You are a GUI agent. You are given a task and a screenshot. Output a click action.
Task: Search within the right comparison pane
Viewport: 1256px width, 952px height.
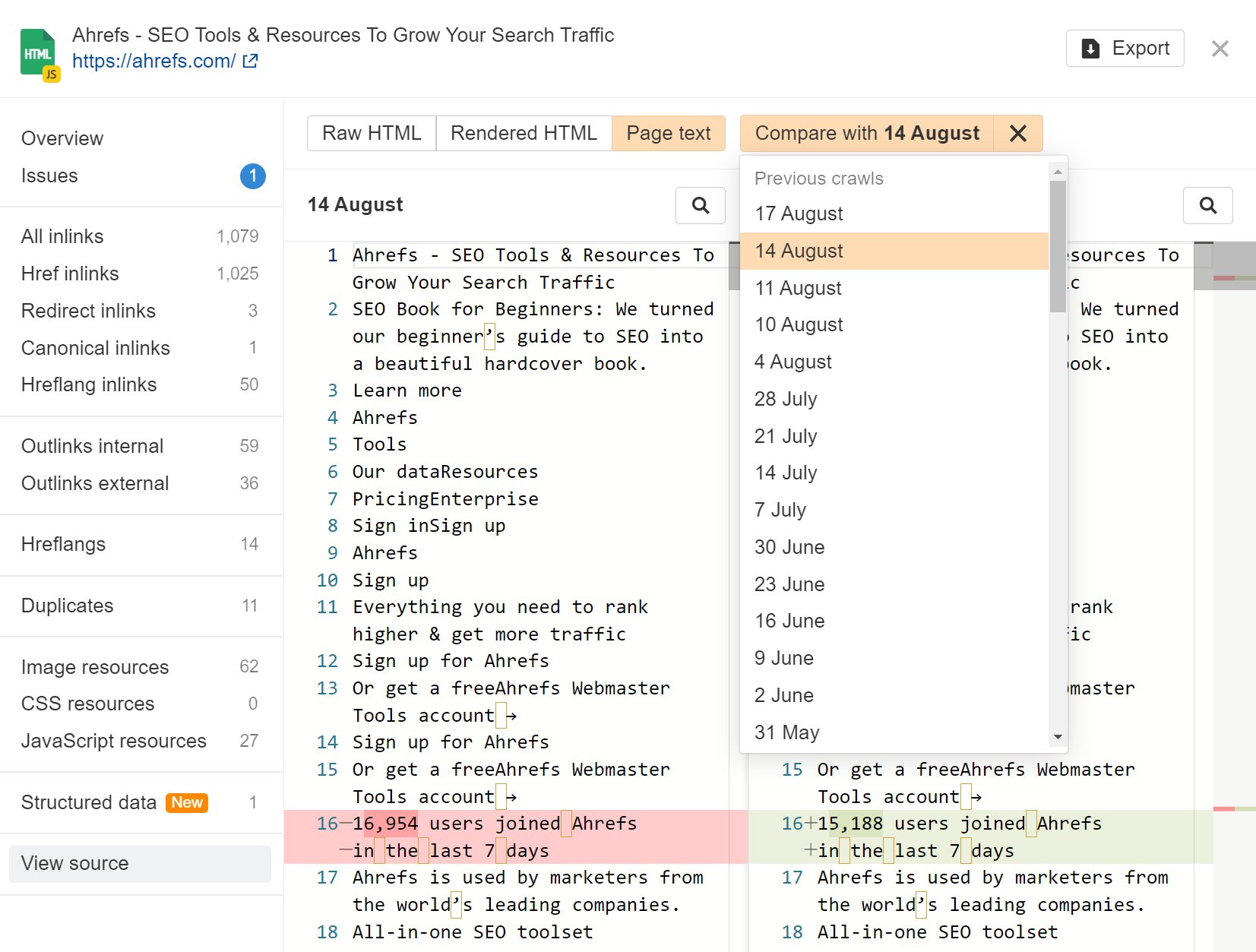coord(1207,205)
